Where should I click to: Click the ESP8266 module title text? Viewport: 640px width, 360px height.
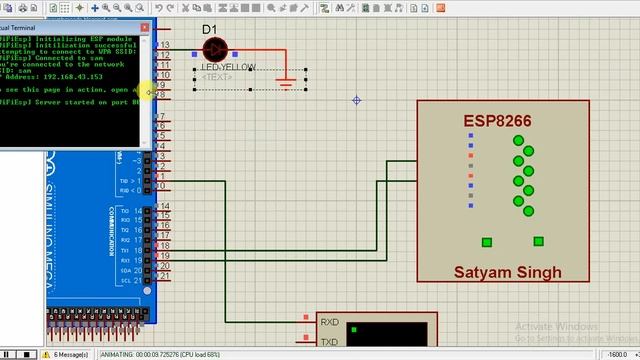coord(497,121)
